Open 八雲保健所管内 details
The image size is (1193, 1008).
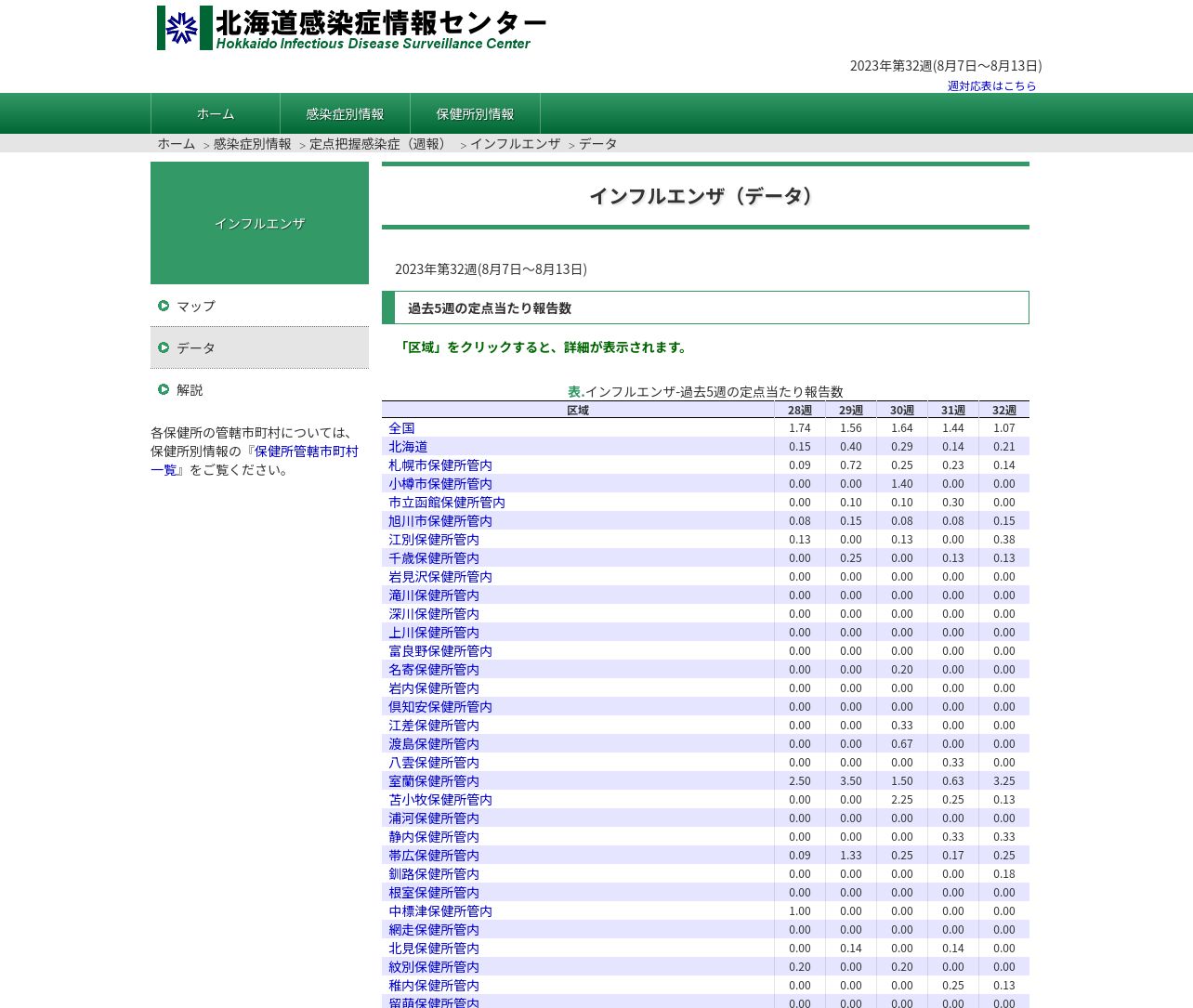click(x=434, y=763)
